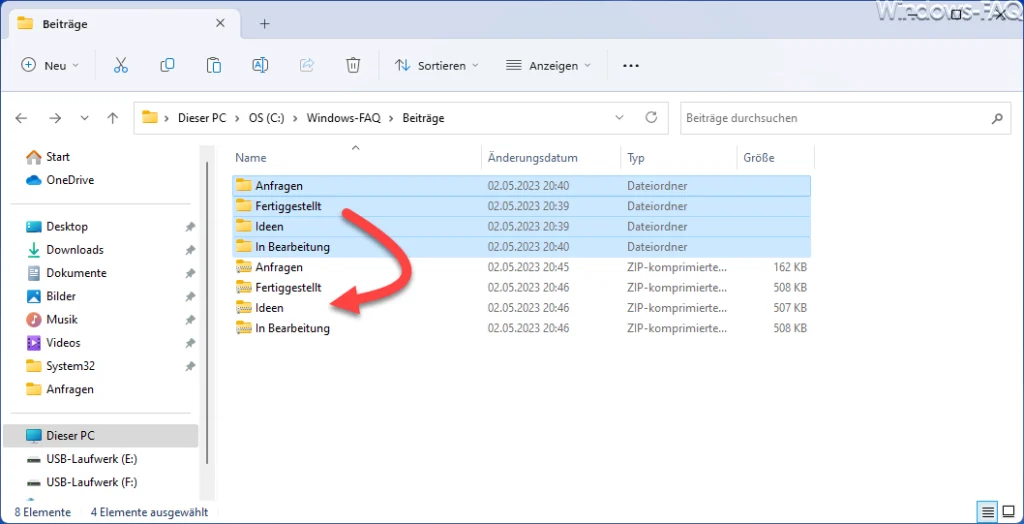Image resolution: width=1024 pixels, height=524 pixels.
Task: Click the Copy icon in toolbar
Action: coord(167,65)
